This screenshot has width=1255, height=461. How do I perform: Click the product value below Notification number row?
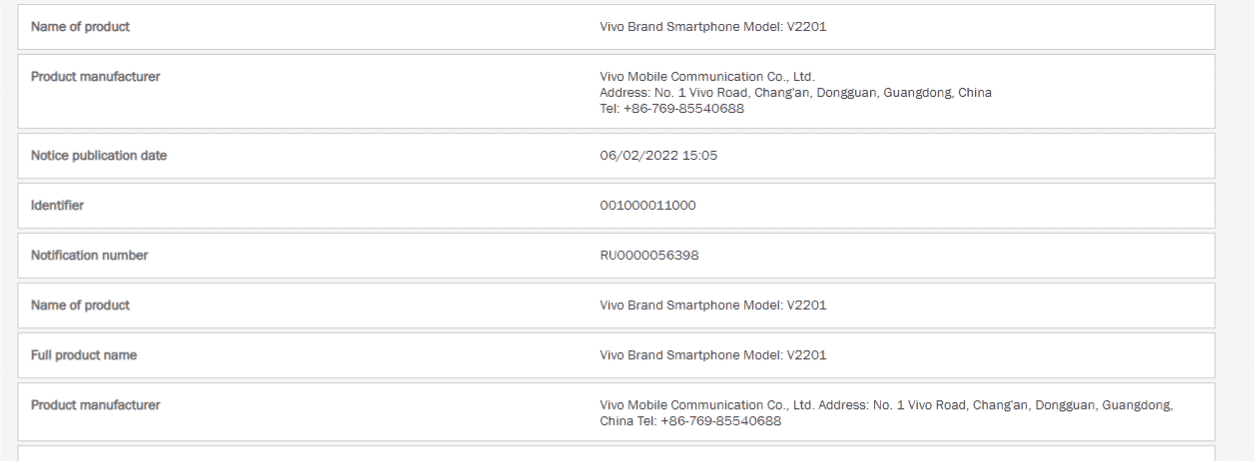click(x=712, y=305)
